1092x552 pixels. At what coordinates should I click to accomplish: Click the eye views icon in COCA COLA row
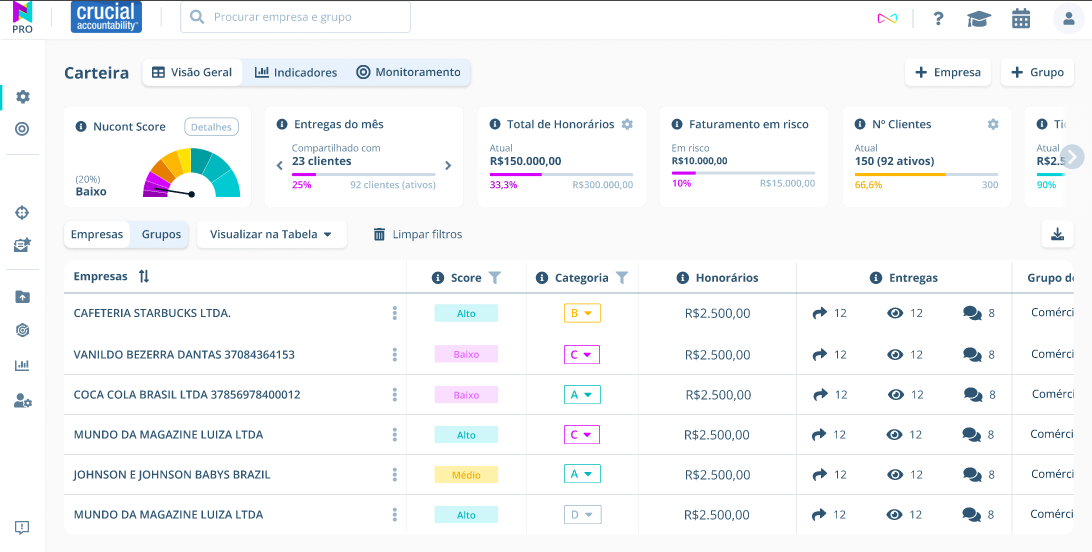(x=896, y=395)
